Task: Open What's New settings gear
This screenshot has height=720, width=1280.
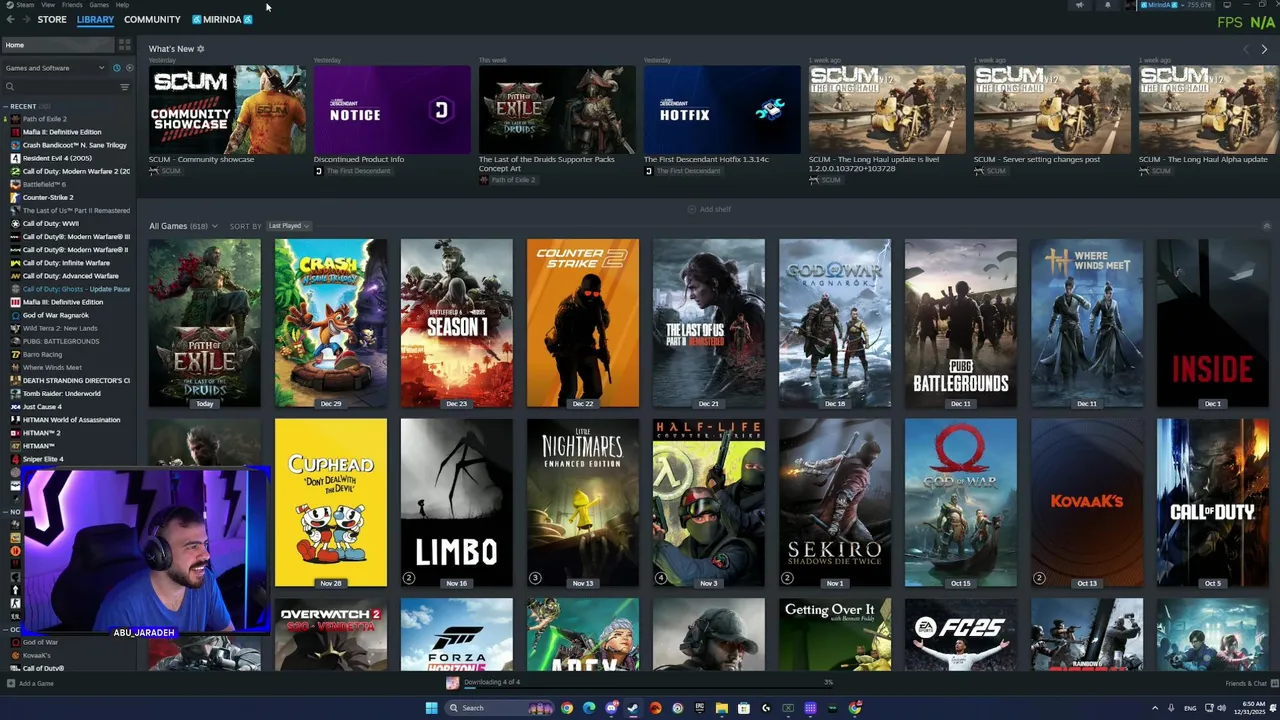Action: pyautogui.click(x=200, y=48)
